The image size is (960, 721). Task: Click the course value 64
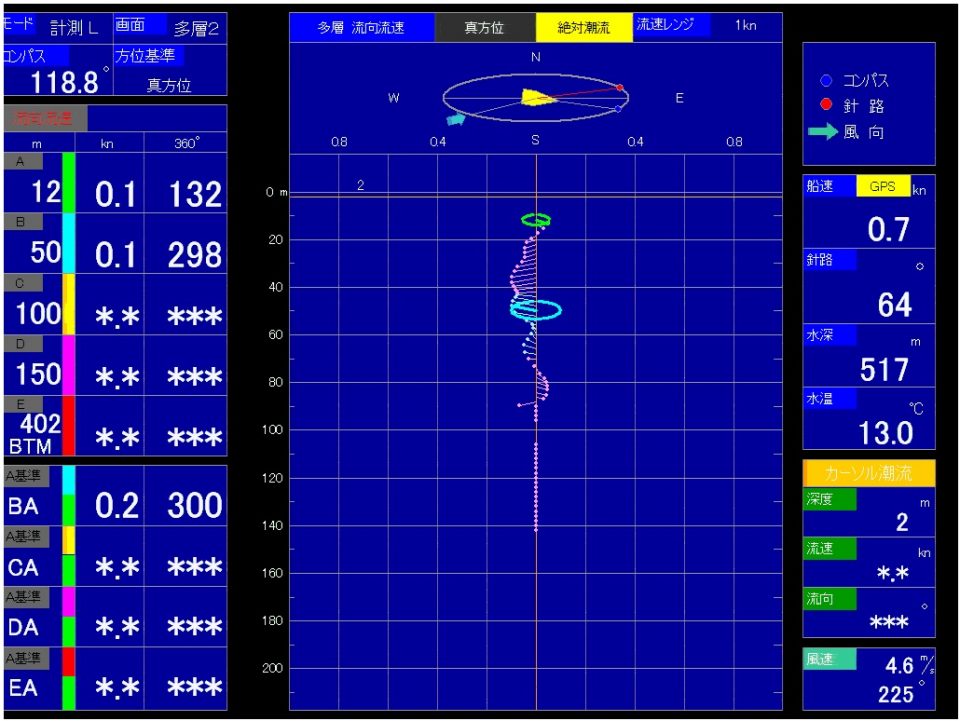(894, 305)
